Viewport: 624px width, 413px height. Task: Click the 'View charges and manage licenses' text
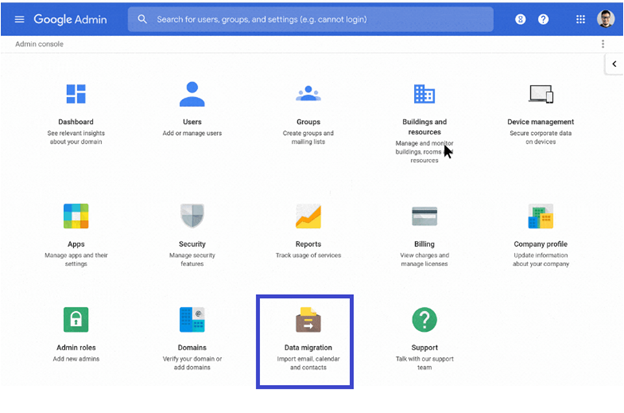(x=424, y=259)
